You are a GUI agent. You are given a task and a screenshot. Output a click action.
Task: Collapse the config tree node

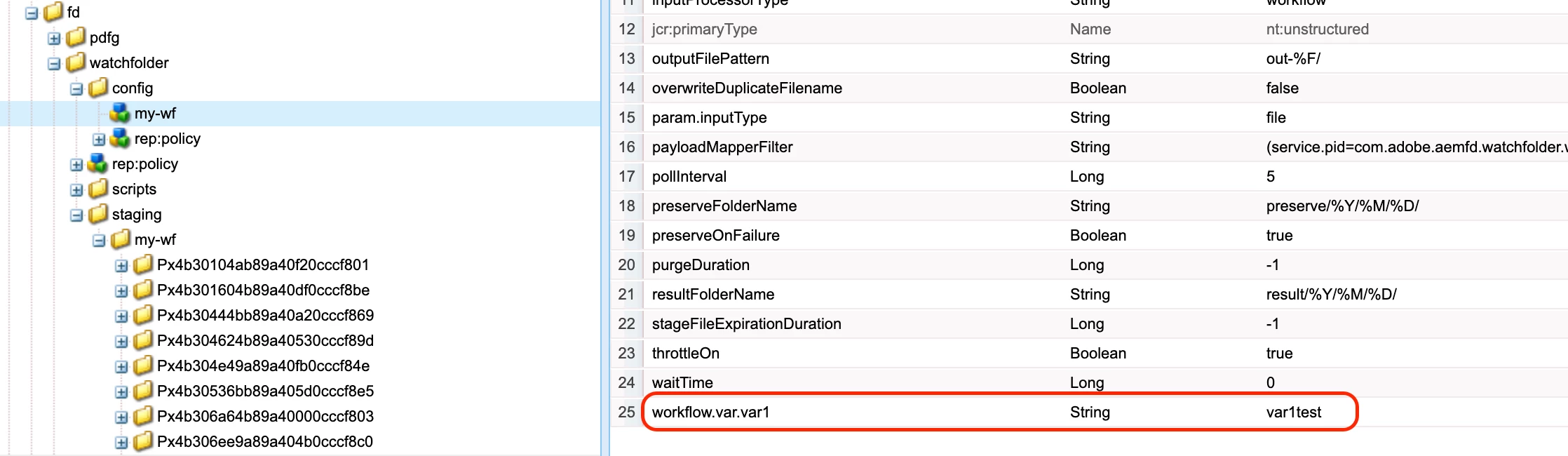coord(76,89)
